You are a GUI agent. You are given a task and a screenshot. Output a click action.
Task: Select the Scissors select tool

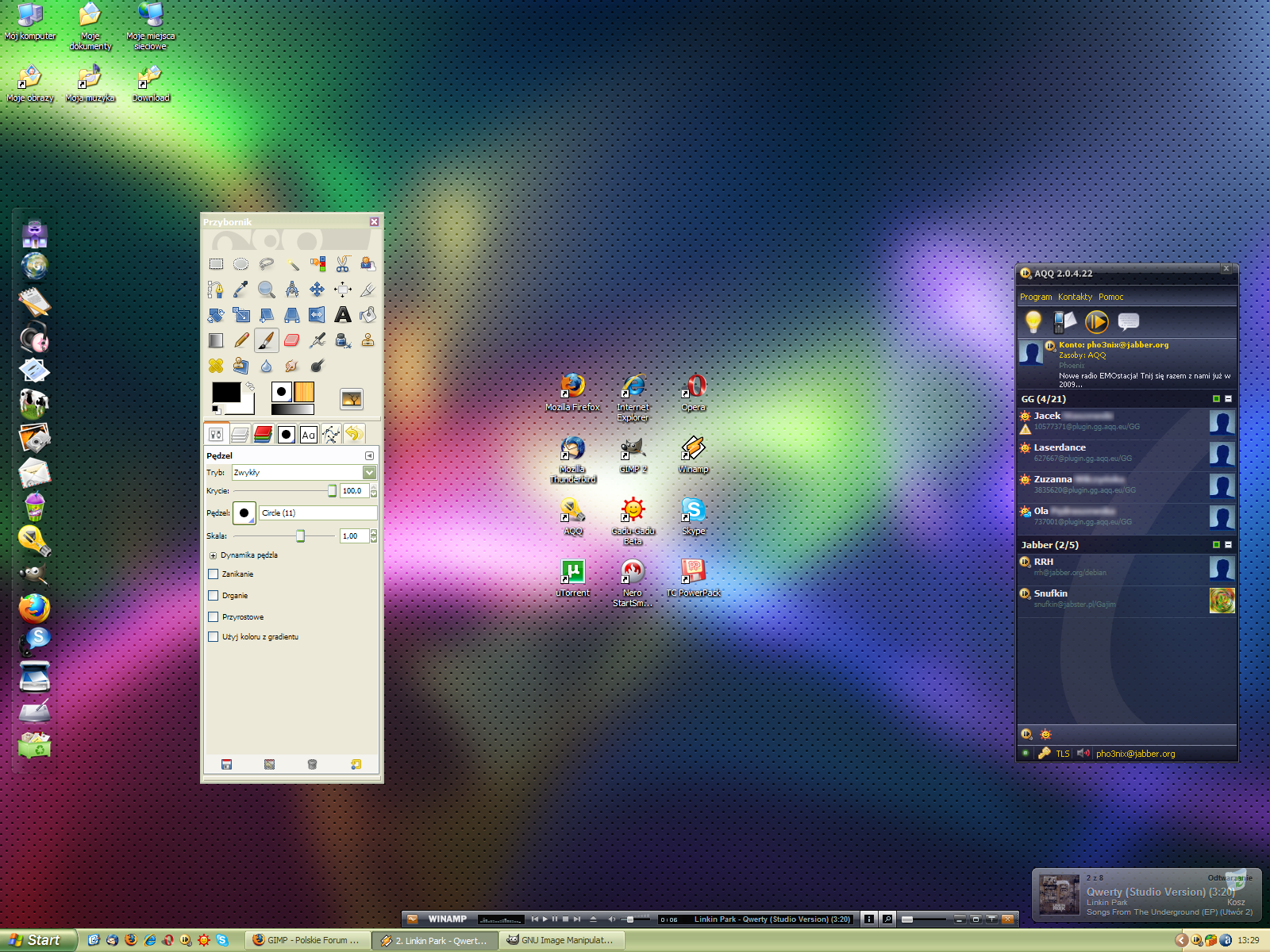pos(342,264)
